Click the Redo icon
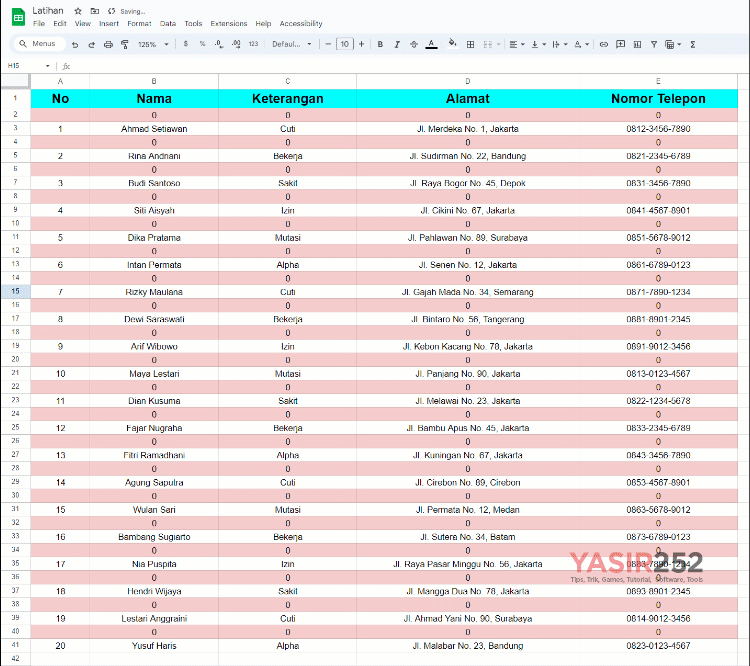Screen dimensions: 750x666 [x=91, y=44]
